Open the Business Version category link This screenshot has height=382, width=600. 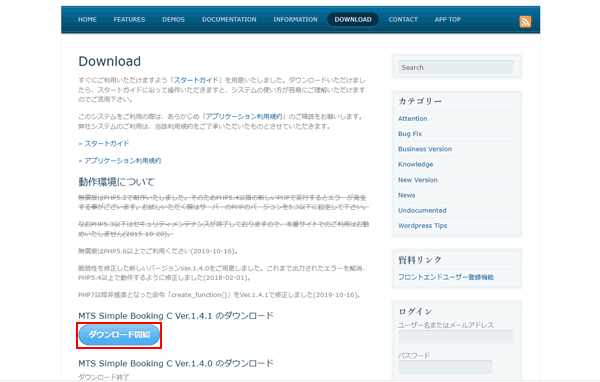(425, 149)
